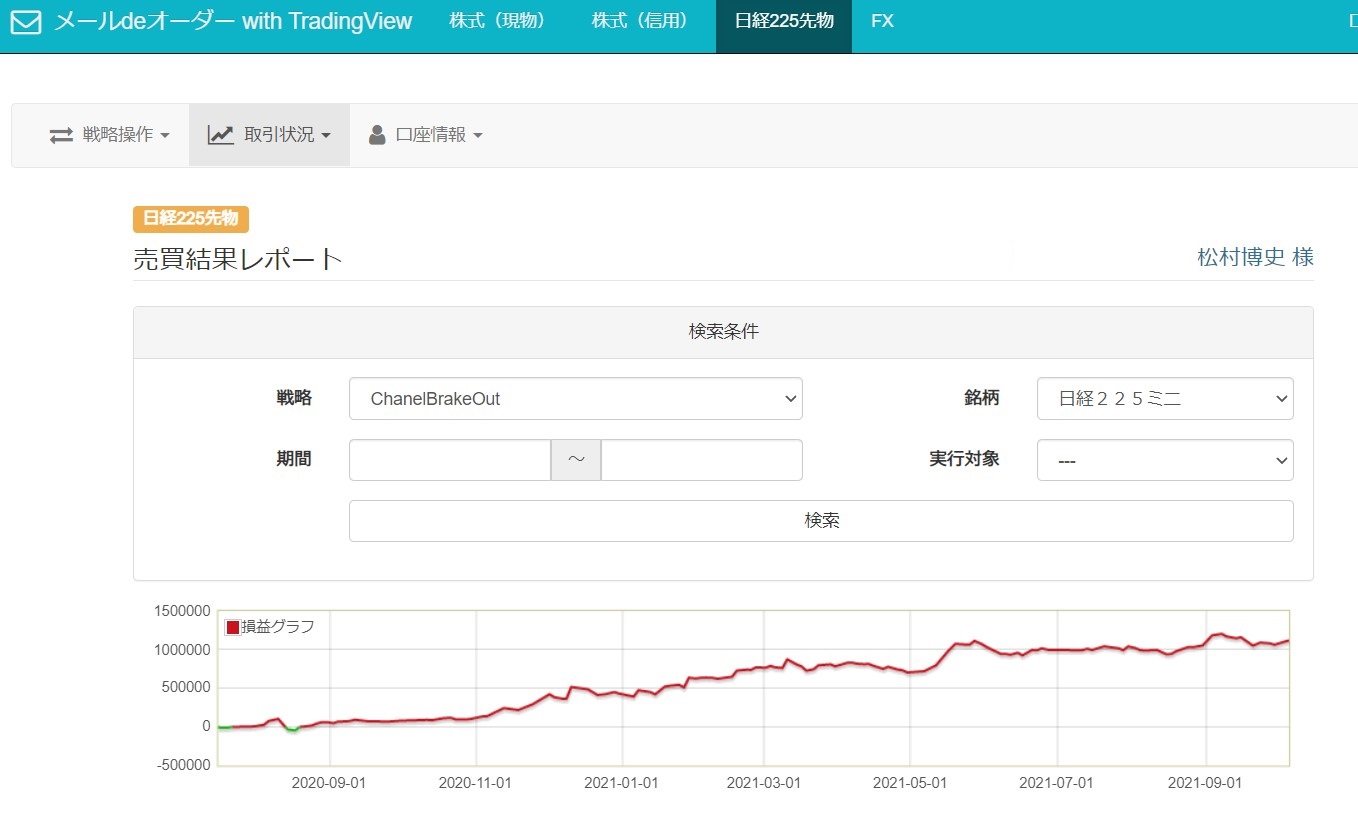Open the 銘柄 dropdown showing 日経２２５ミニ
This screenshot has width=1358, height=817.
(x=1164, y=399)
